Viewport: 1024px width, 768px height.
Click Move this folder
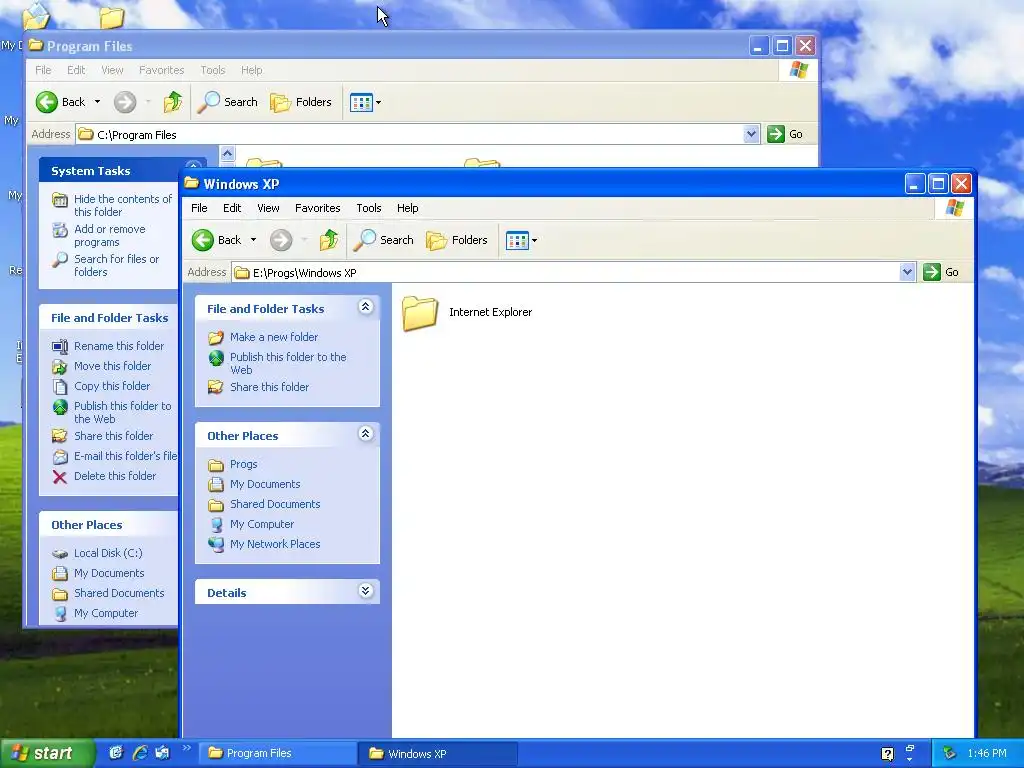tap(101, 366)
